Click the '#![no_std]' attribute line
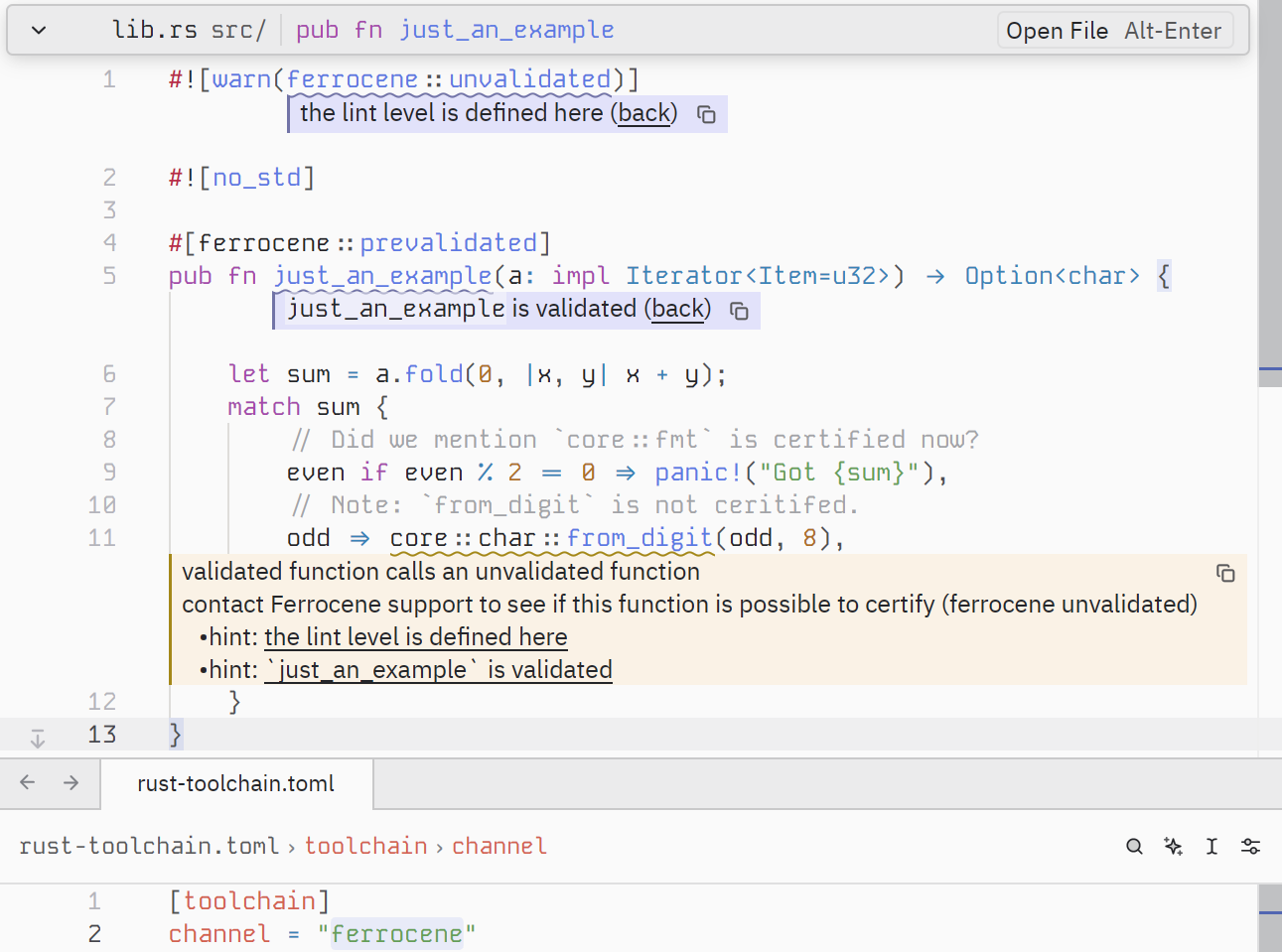This screenshot has height=952, width=1282. click(241, 178)
